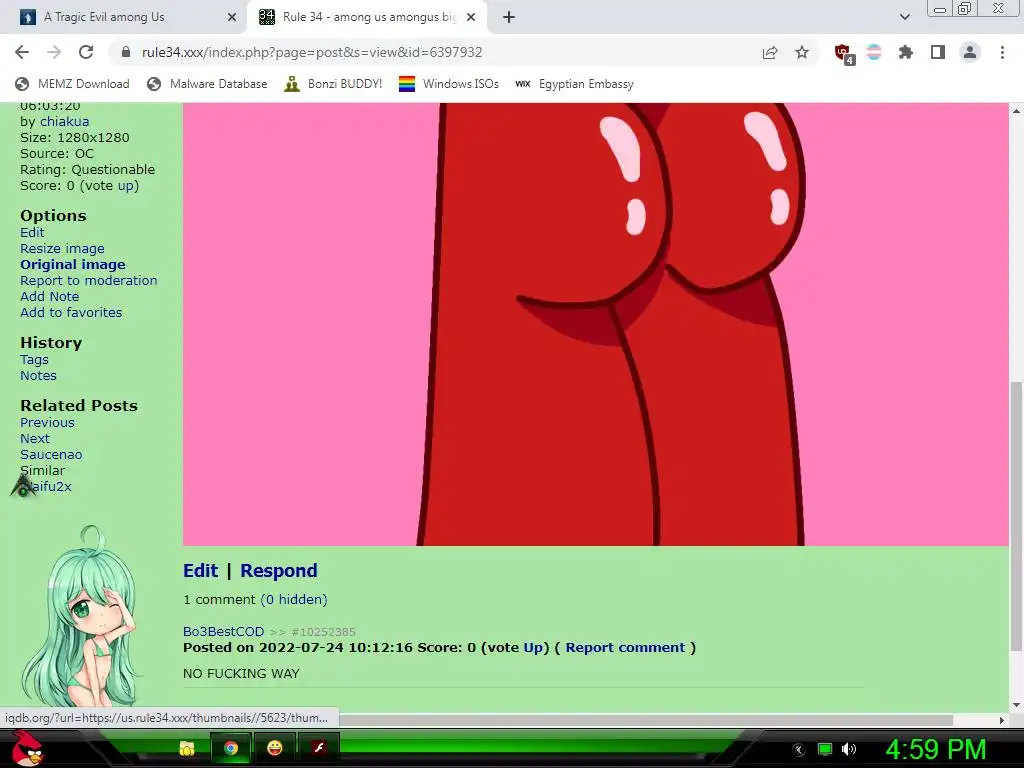Click Resize image option
Viewport: 1024px width, 768px height.
point(62,249)
